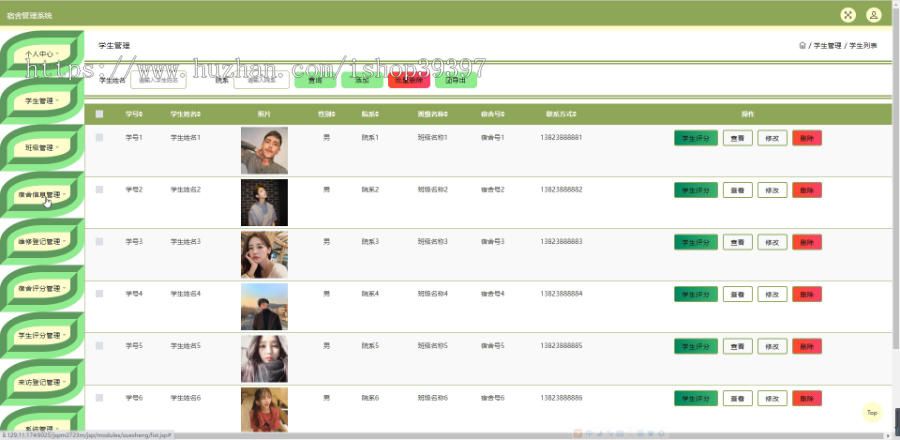Image resolution: width=900 pixels, height=440 pixels.
Task: Click 删除 for 学生姓名3
Action: pyautogui.click(x=807, y=242)
